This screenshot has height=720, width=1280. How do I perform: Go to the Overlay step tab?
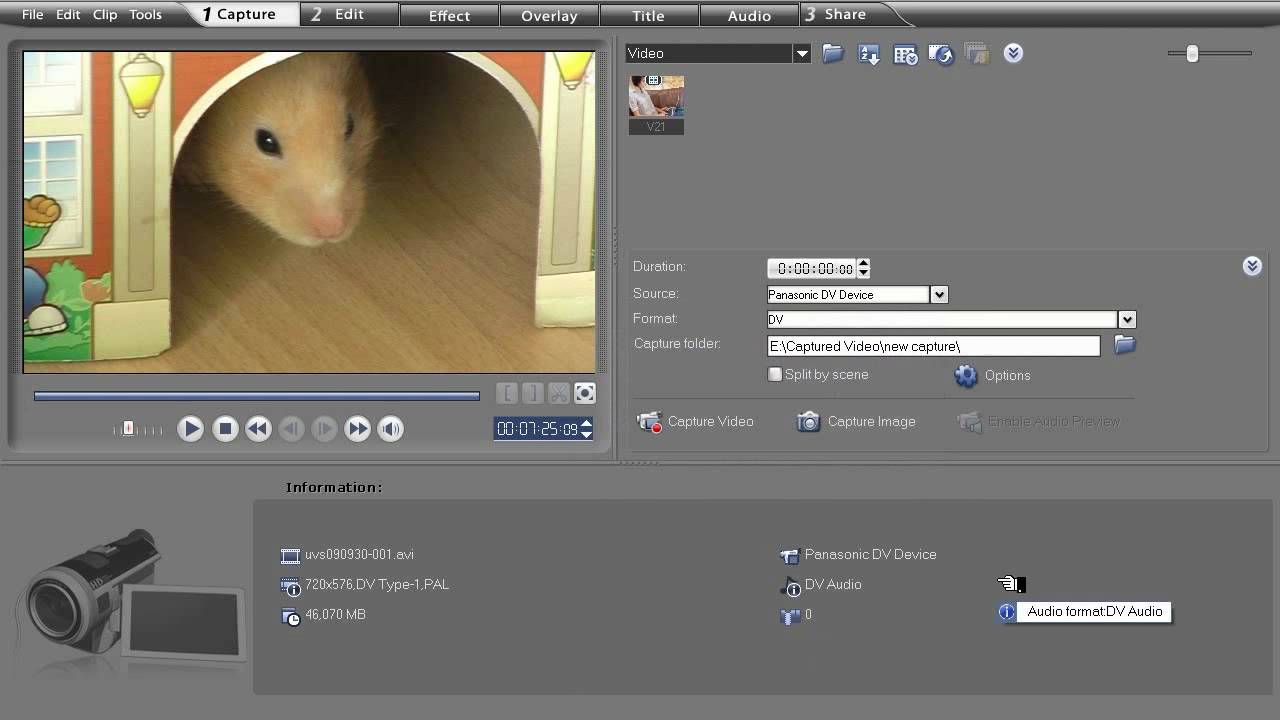point(549,15)
